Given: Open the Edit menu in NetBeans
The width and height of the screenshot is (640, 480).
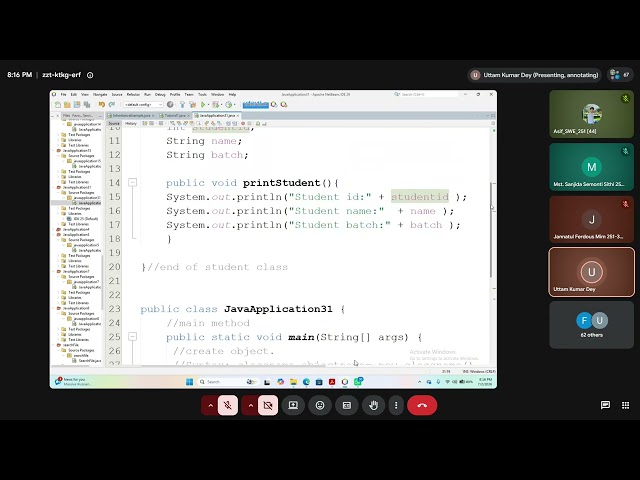Looking at the screenshot, I should click(x=73, y=94).
